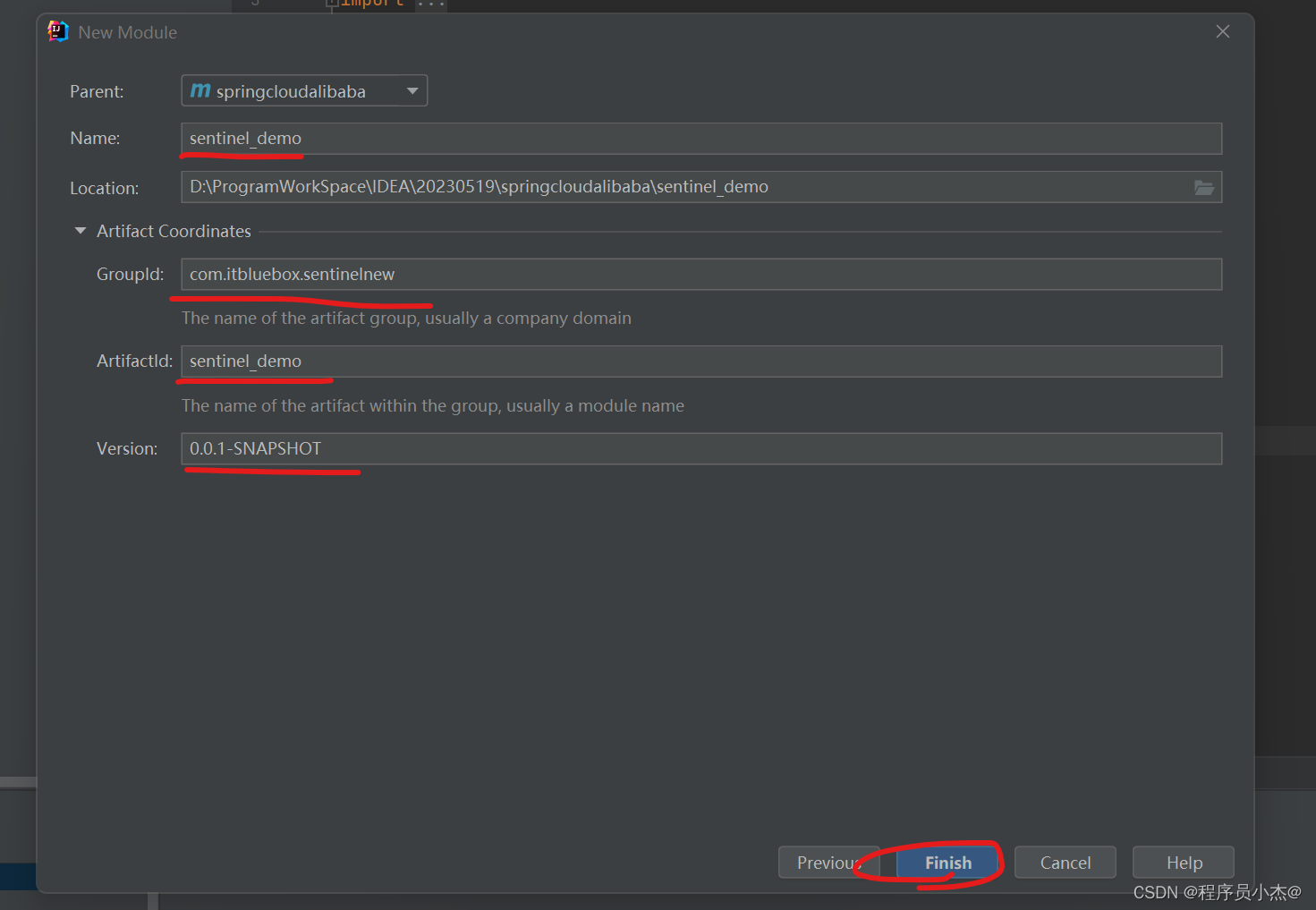Image resolution: width=1316 pixels, height=910 pixels.
Task: Click the IntelliJ IDEA logo in title bar
Action: tap(58, 31)
